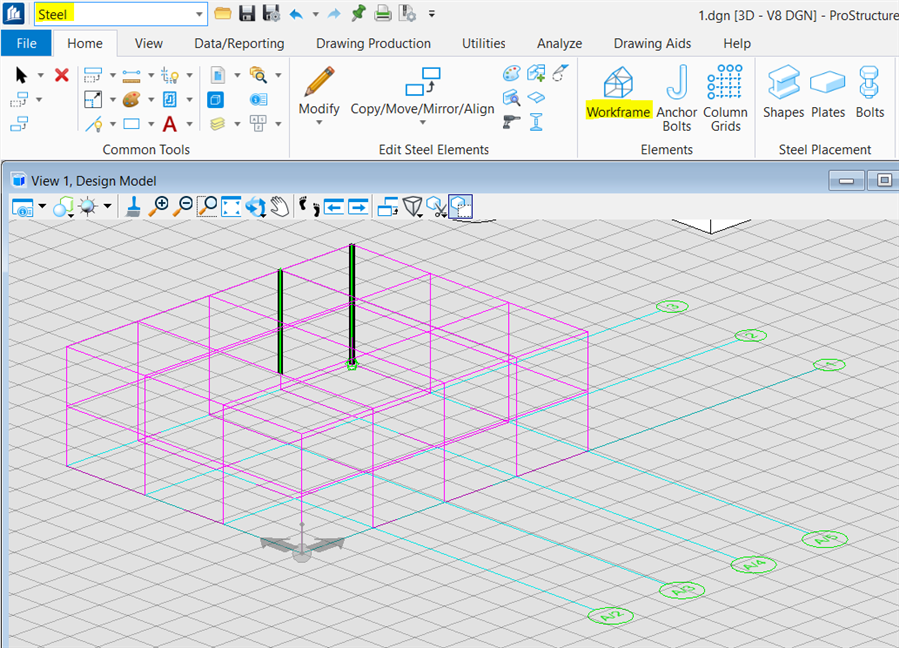Click the Fit View icon

click(x=231, y=206)
